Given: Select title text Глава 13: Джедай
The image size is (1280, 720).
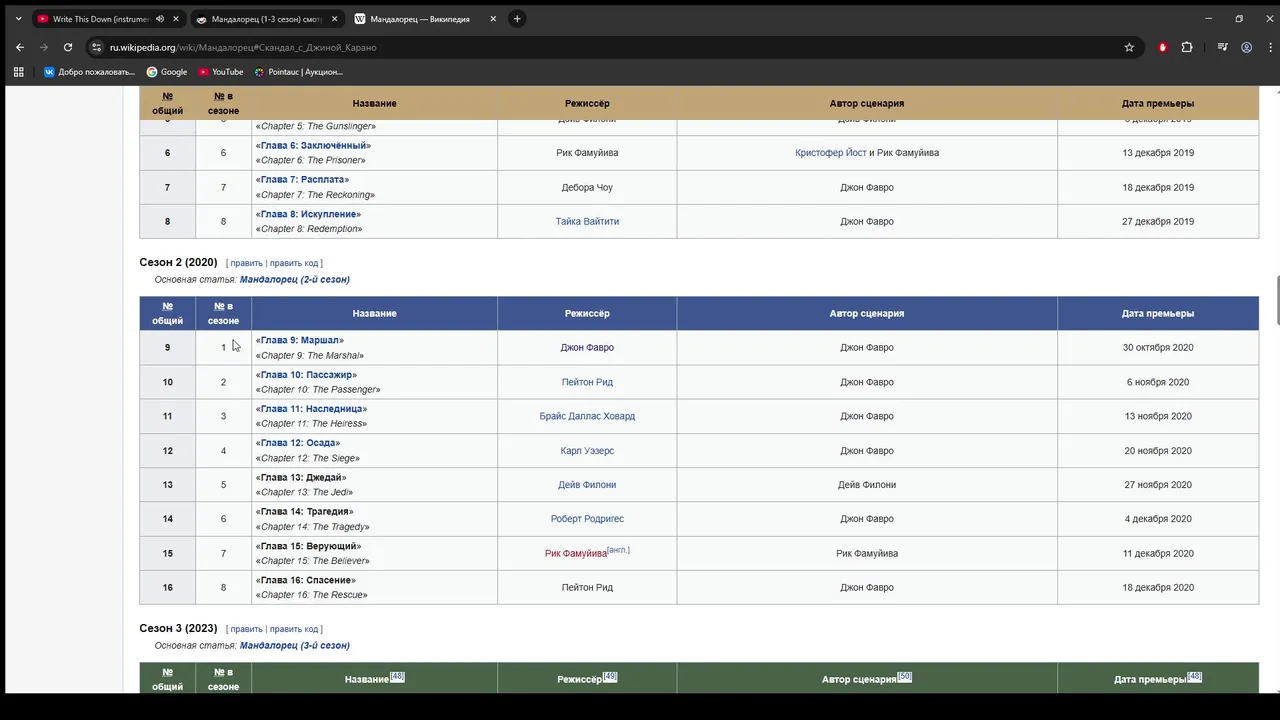Looking at the screenshot, I should click(x=303, y=478).
